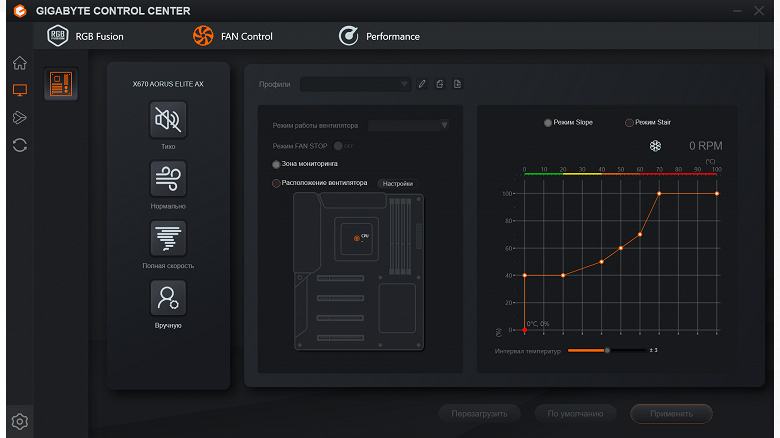The image size is (780, 438).
Task: Select the Режим Slope radio button
Action: 548,122
